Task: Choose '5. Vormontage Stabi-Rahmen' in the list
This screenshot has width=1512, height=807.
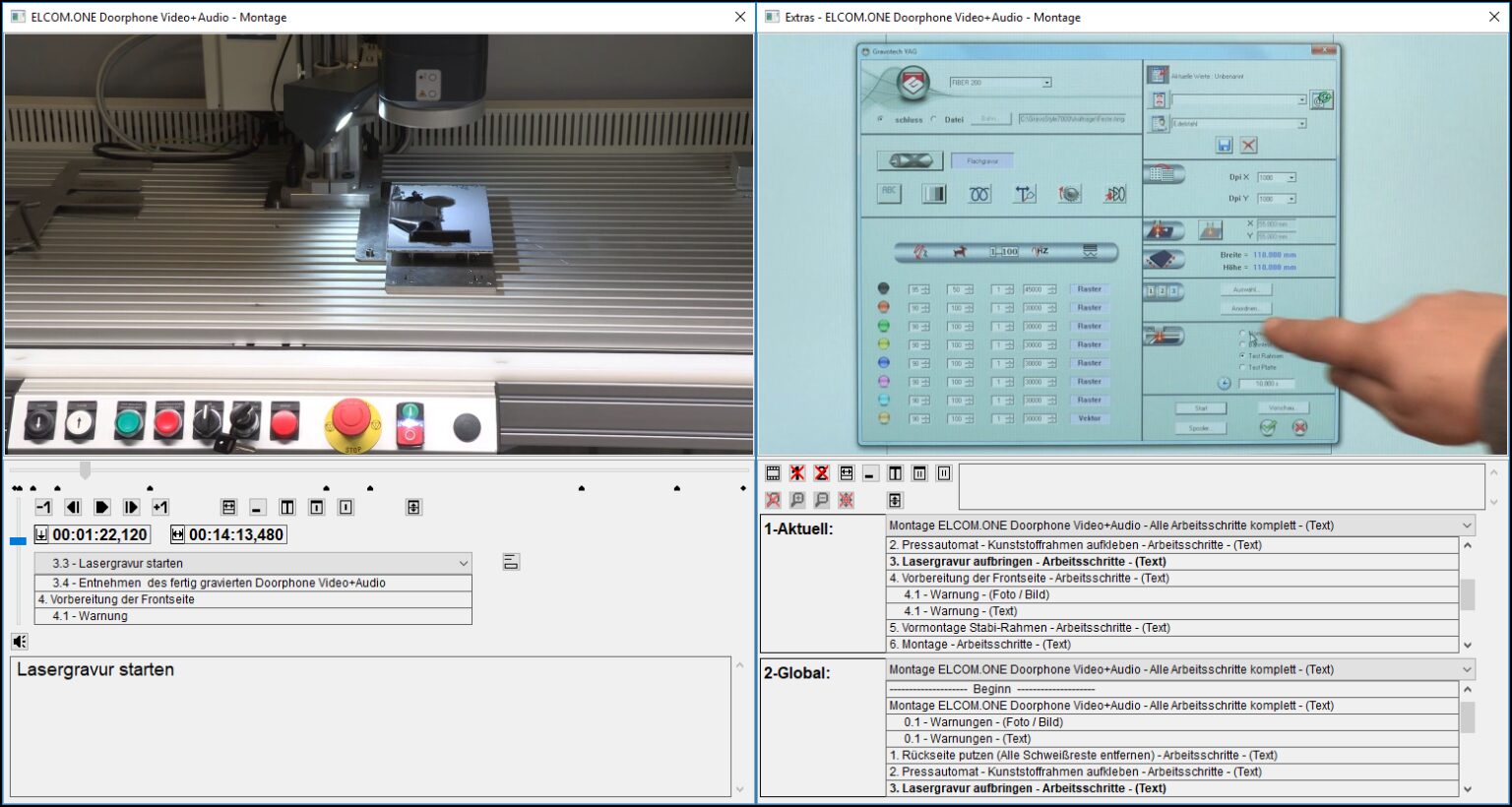Action: pyautogui.click(x=1029, y=628)
